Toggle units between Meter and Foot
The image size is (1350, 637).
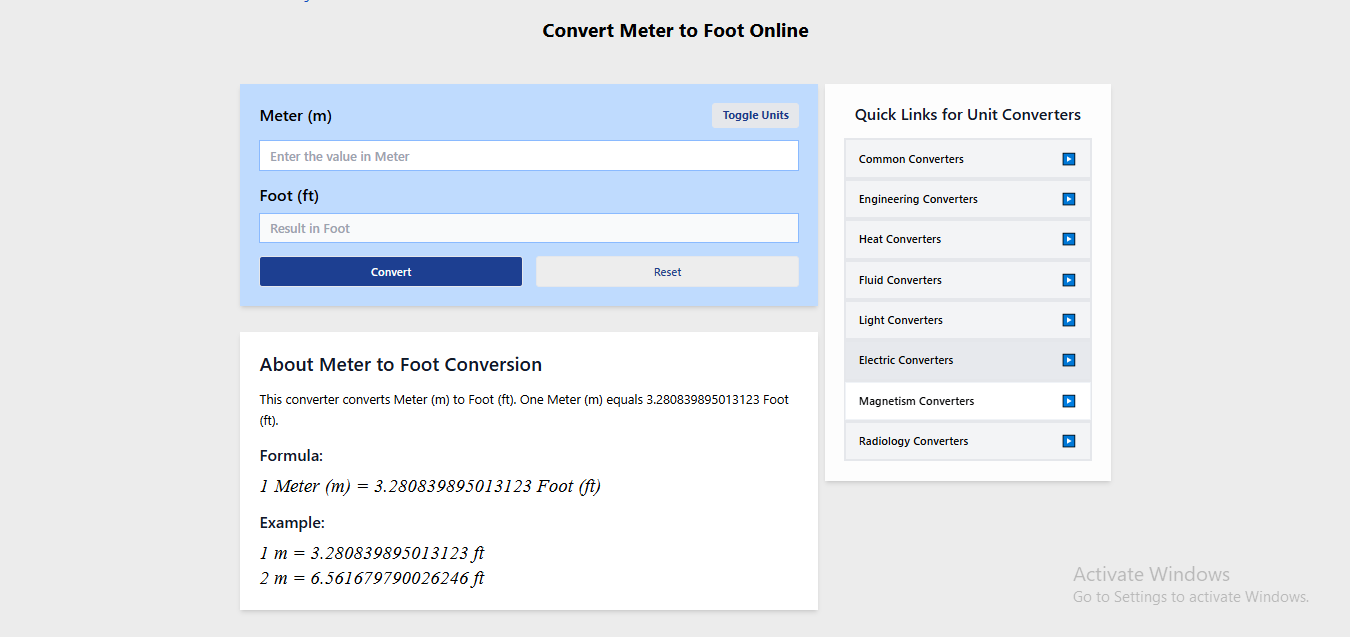[x=755, y=115]
